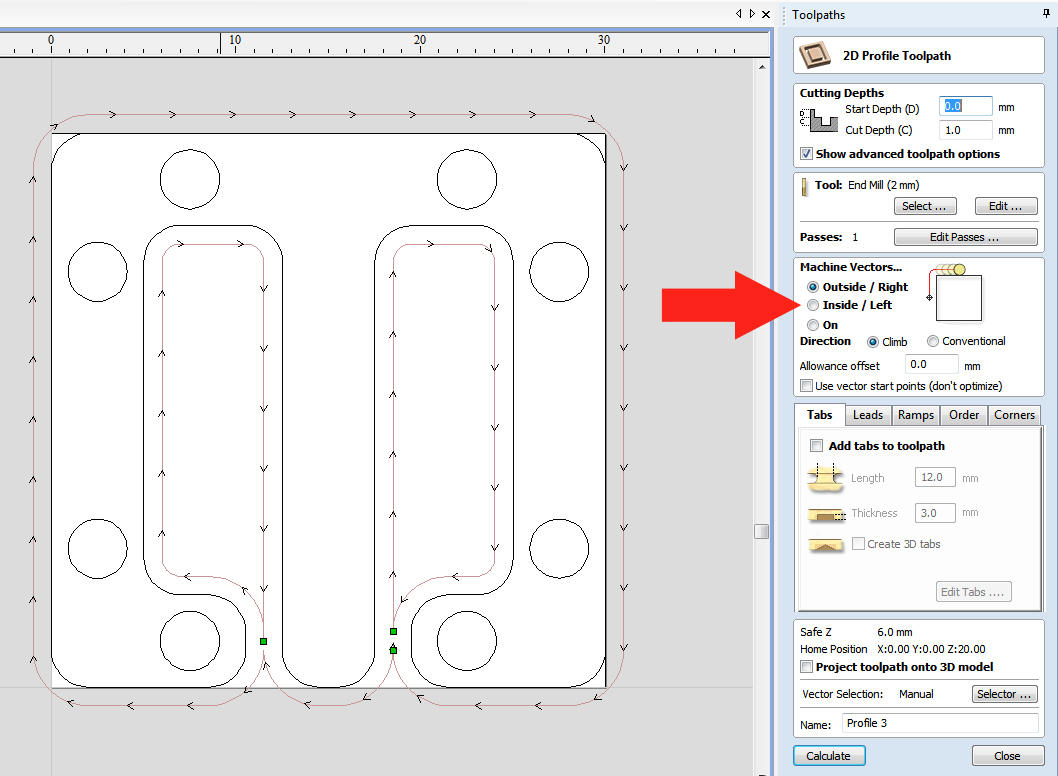Open the Ramps tab
The width and height of the screenshot is (1058, 776).
coord(915,415)
